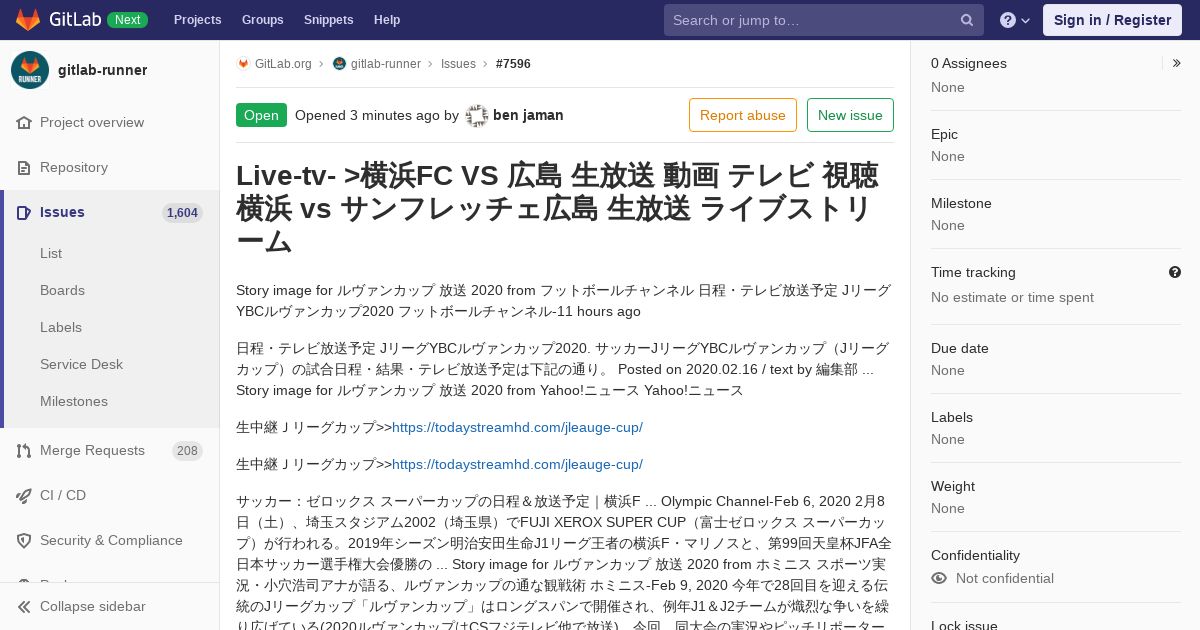This screenshot has height=630, width=1200.
Task: Click the Labels heading in right sidebar
Action: (952, 417)
